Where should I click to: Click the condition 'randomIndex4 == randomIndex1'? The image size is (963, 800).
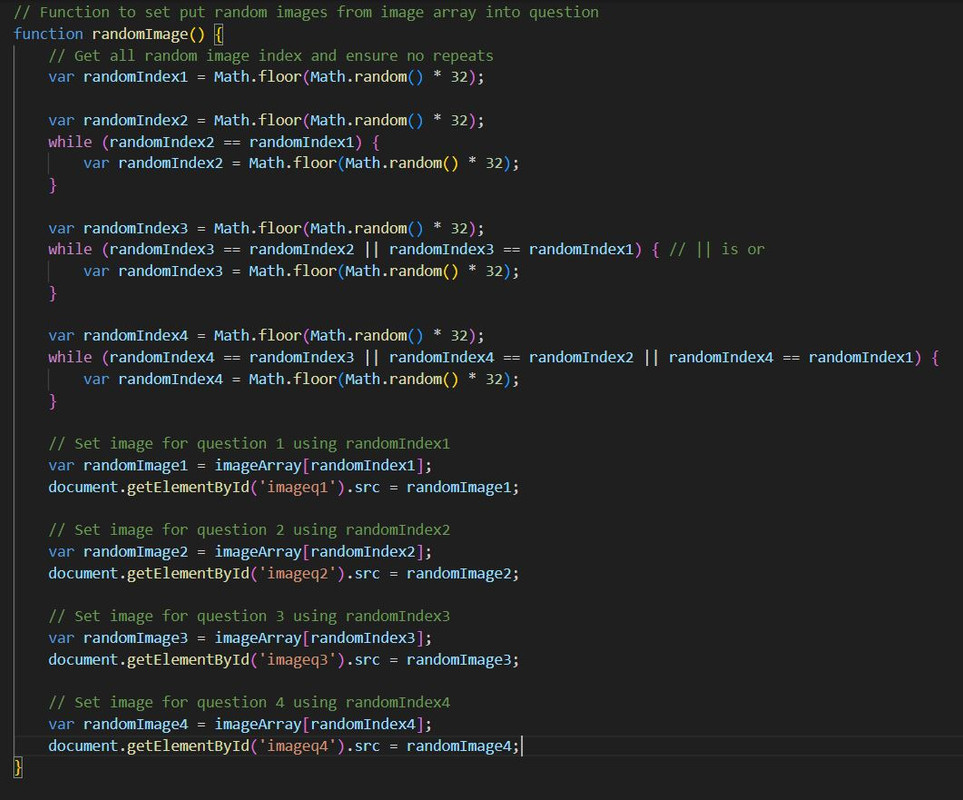pyautogui.click(x=791, y=357)
